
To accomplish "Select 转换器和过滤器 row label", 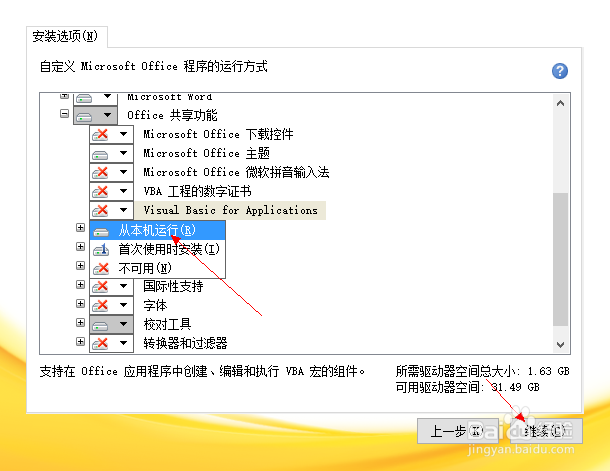I will tap(185, 343).
